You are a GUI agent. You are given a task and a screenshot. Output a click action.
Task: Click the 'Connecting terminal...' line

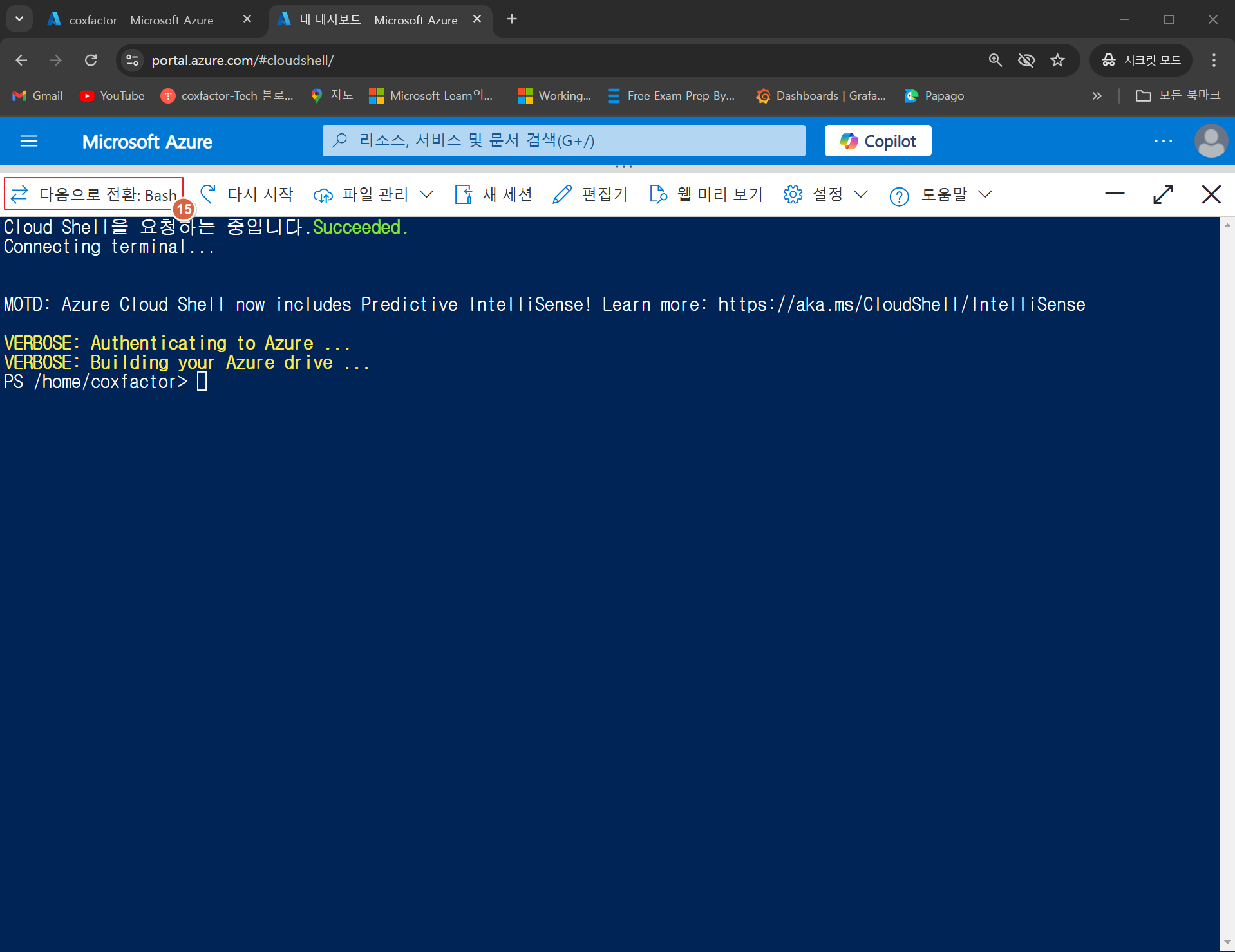109,247
